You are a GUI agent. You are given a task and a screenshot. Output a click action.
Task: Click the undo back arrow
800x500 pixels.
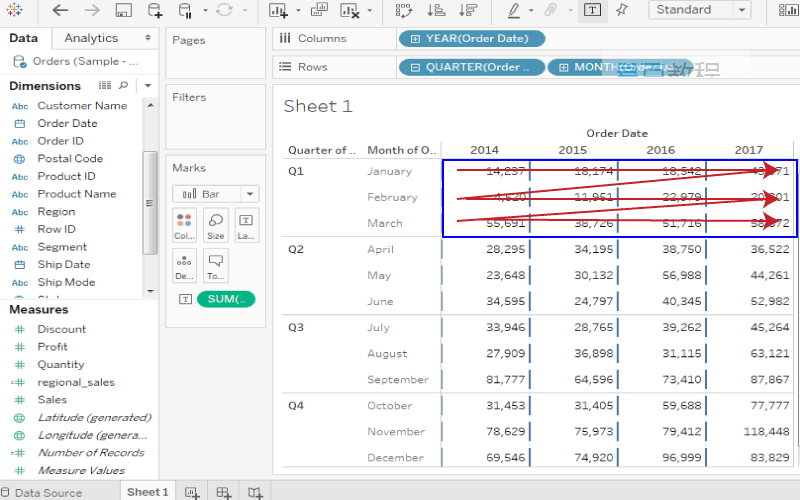60,10
